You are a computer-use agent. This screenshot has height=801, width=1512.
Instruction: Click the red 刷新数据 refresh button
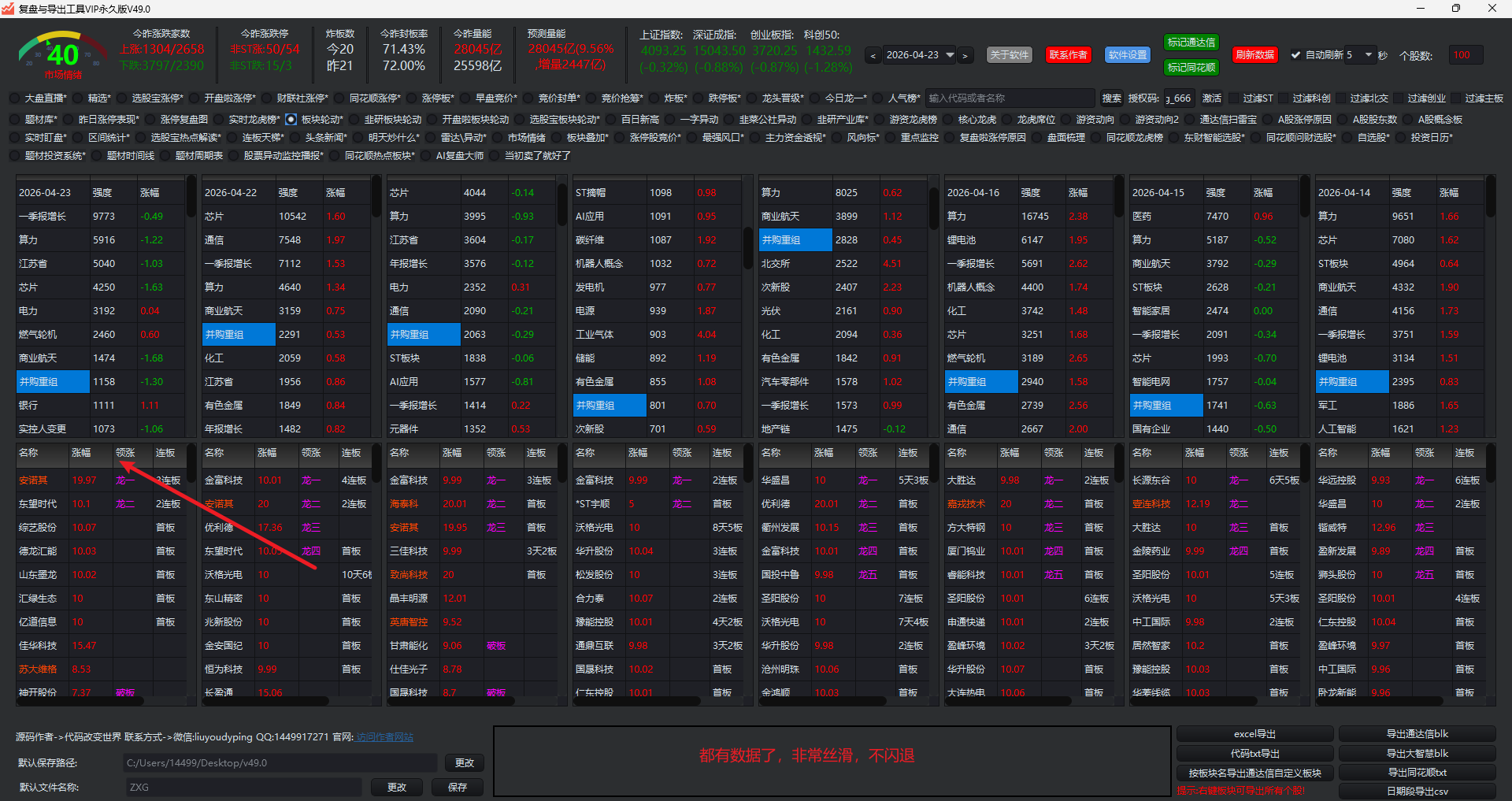click(x=1254, y=55)
